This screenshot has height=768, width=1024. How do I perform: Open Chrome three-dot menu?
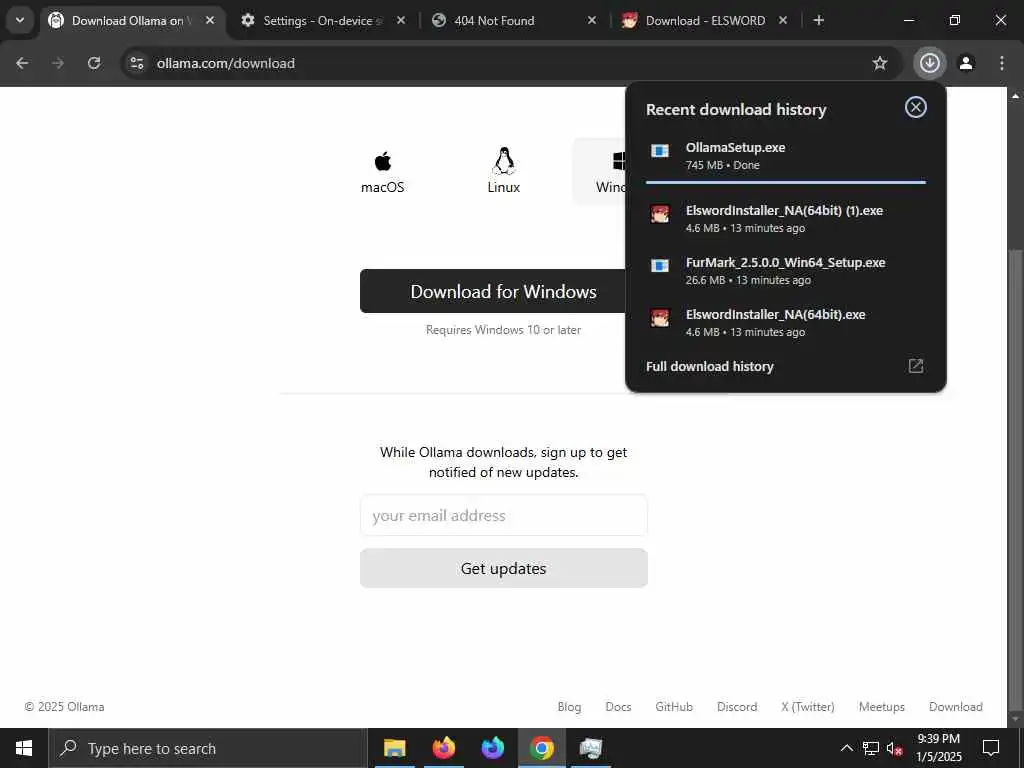tap(1002, 63)
